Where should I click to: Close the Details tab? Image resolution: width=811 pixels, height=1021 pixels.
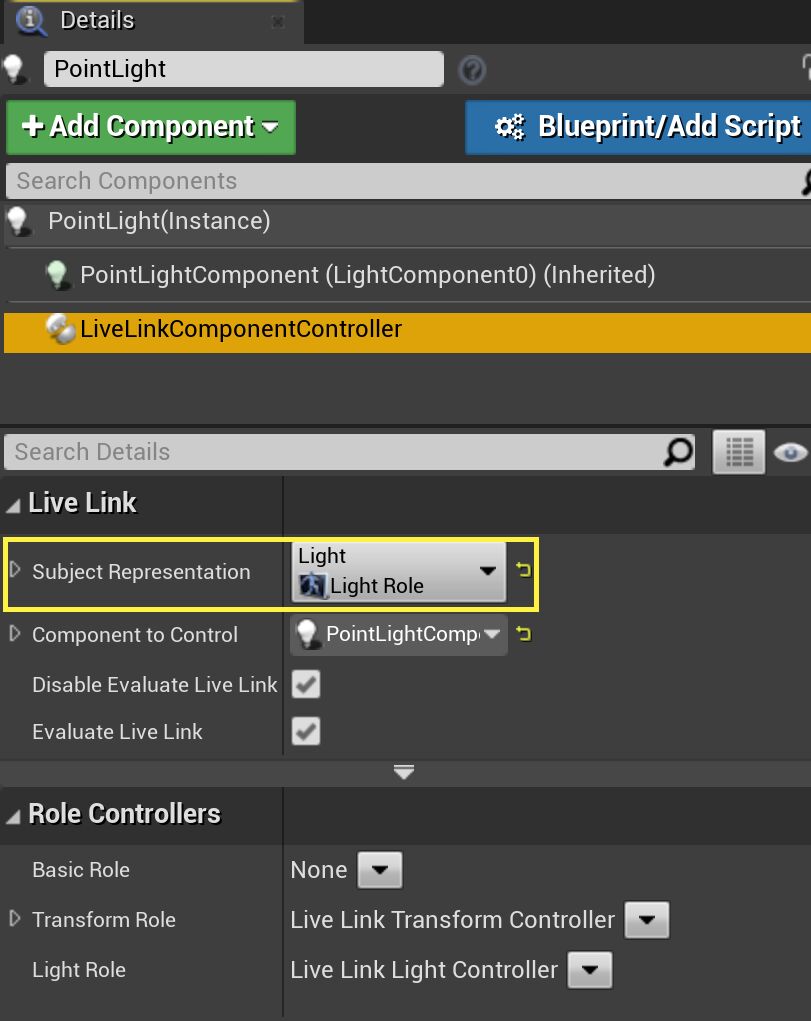click(x=277, y=22)
